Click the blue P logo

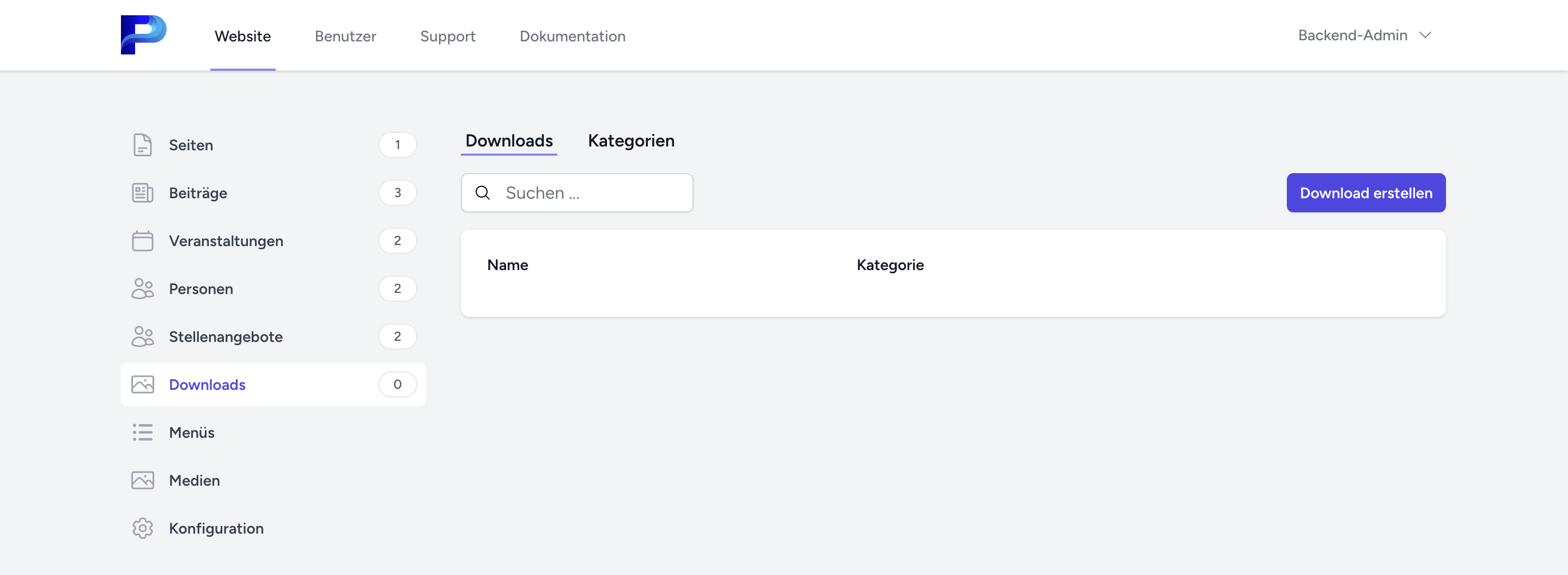coord(143,35)
